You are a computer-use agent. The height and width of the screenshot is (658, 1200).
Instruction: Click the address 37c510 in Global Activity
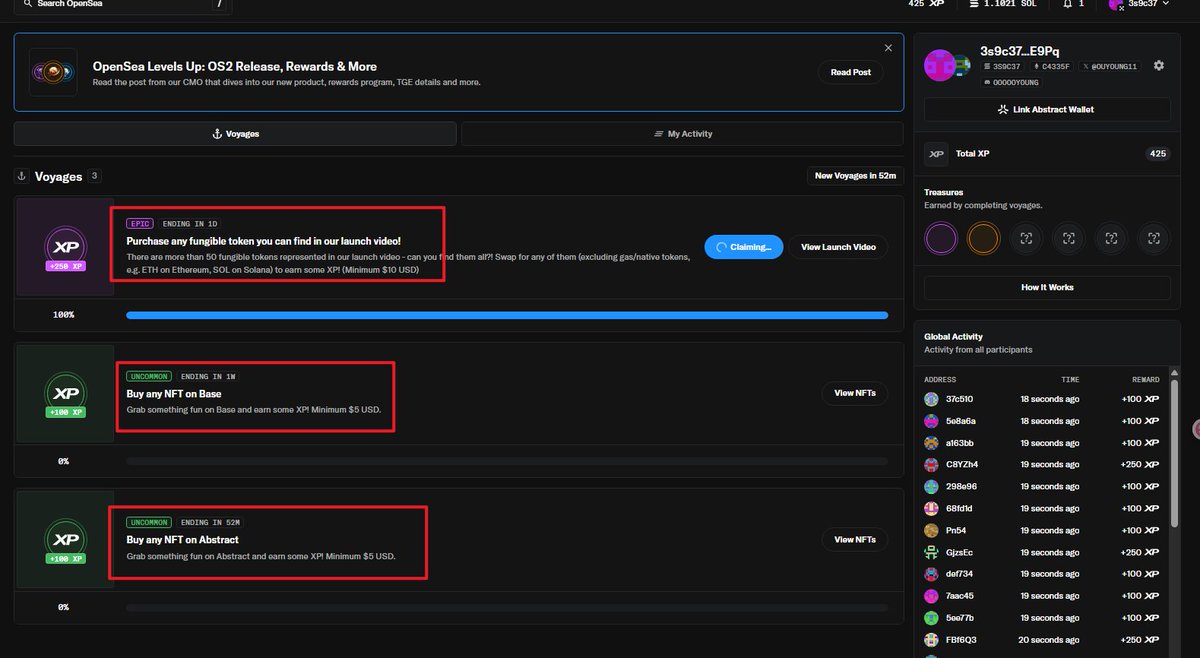coord(960,399)
